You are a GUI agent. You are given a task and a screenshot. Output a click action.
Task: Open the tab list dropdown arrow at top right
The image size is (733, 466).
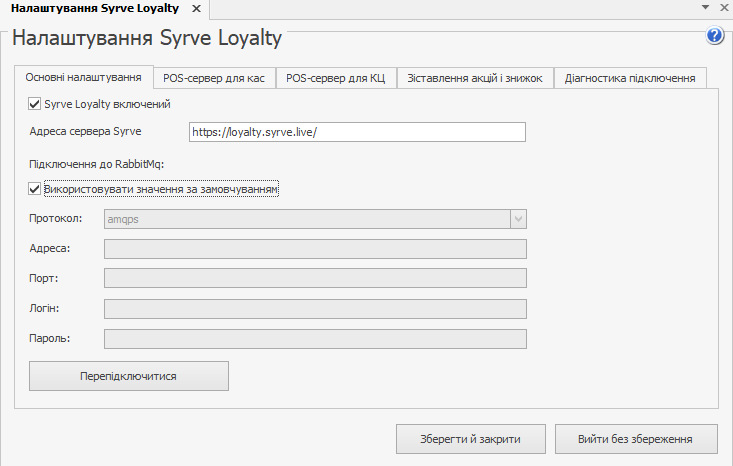click(705, 8)
